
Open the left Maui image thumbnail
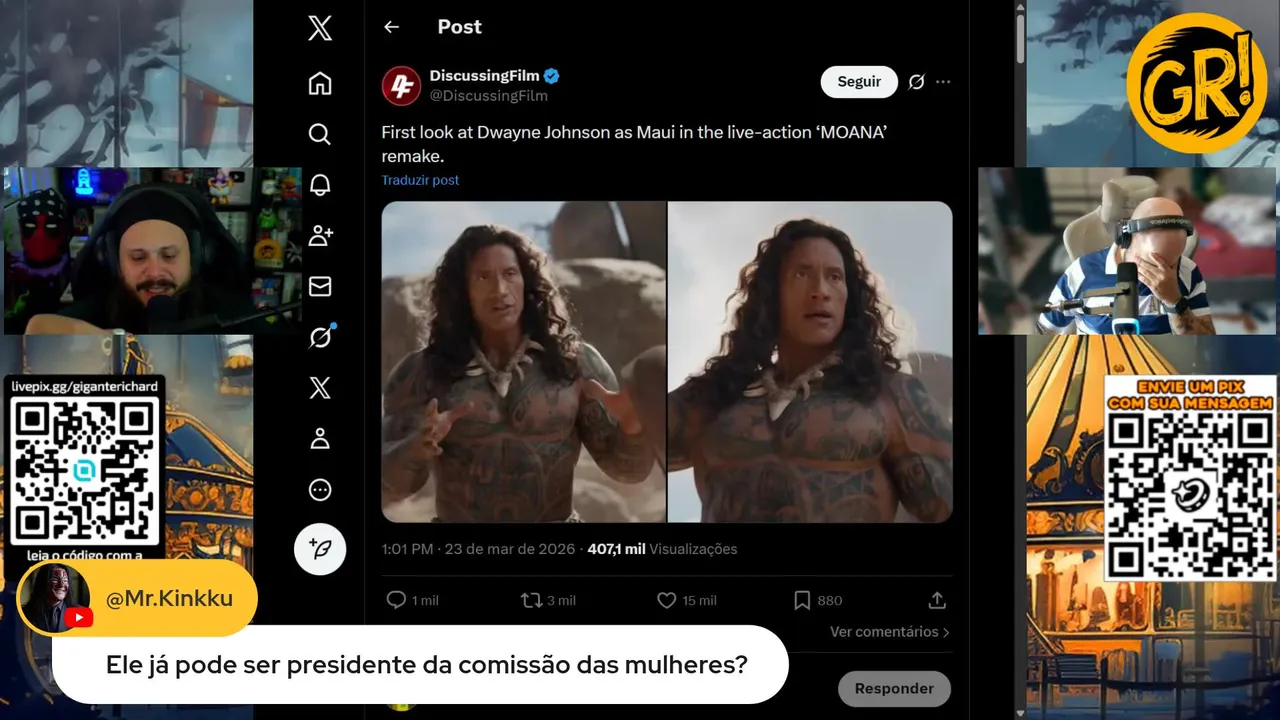(524, 362)
